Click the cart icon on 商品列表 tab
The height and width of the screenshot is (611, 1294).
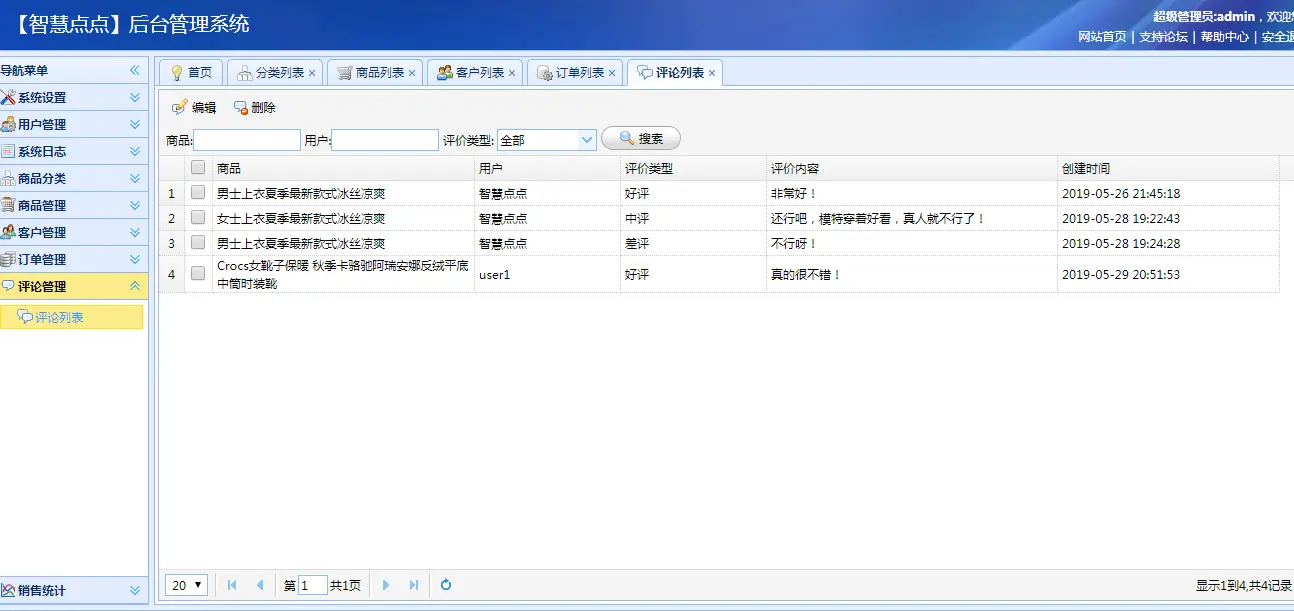[345, 73]
